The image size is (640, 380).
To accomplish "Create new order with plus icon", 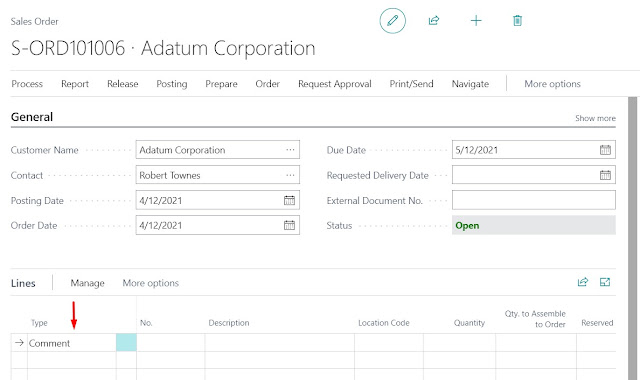I will tap(476, 20).
